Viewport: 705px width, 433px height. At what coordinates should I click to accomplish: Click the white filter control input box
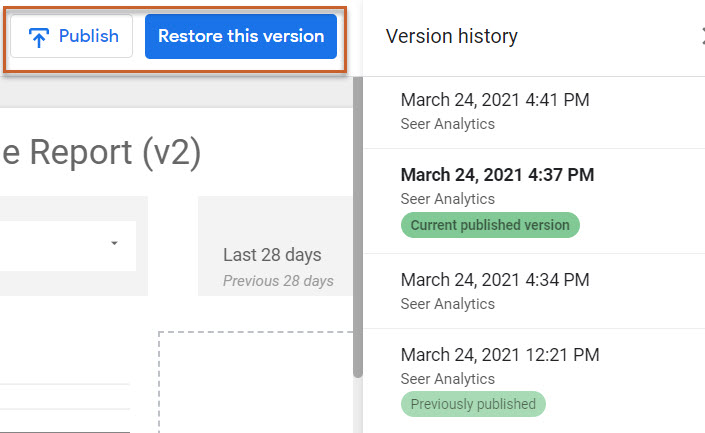(x=60, y=246)
